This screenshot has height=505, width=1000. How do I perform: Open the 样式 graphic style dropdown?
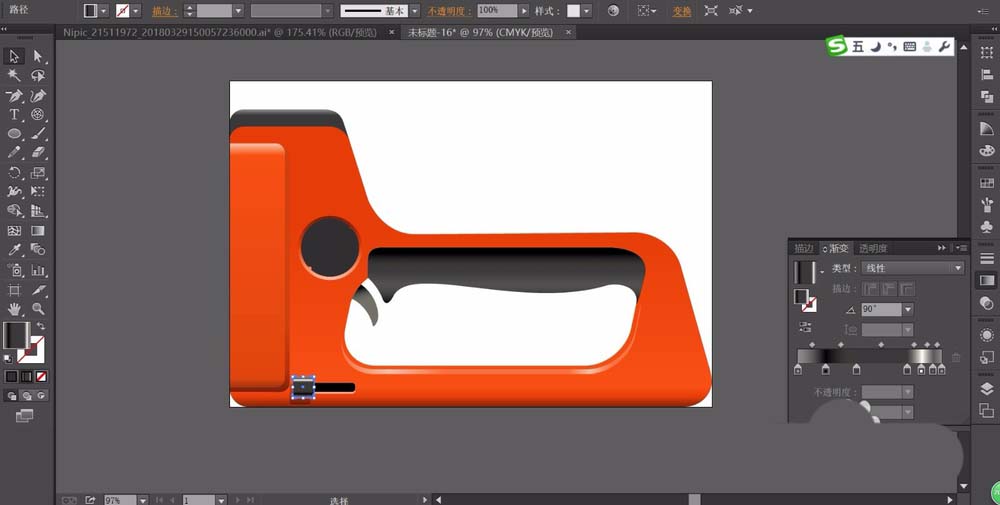pos(586,11)
